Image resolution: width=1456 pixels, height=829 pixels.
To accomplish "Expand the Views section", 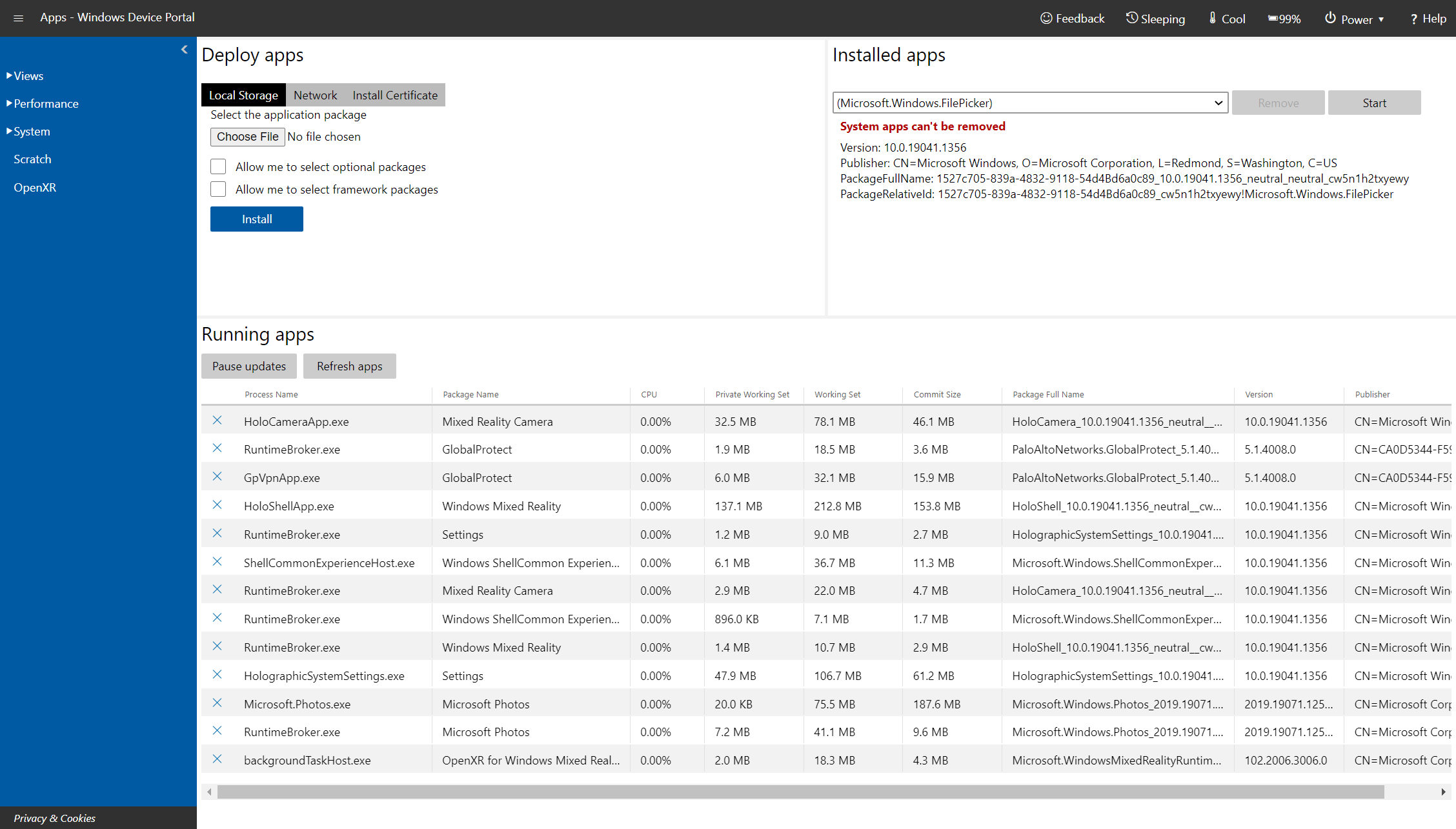I will pyautogui.click(x=27, y=75).
